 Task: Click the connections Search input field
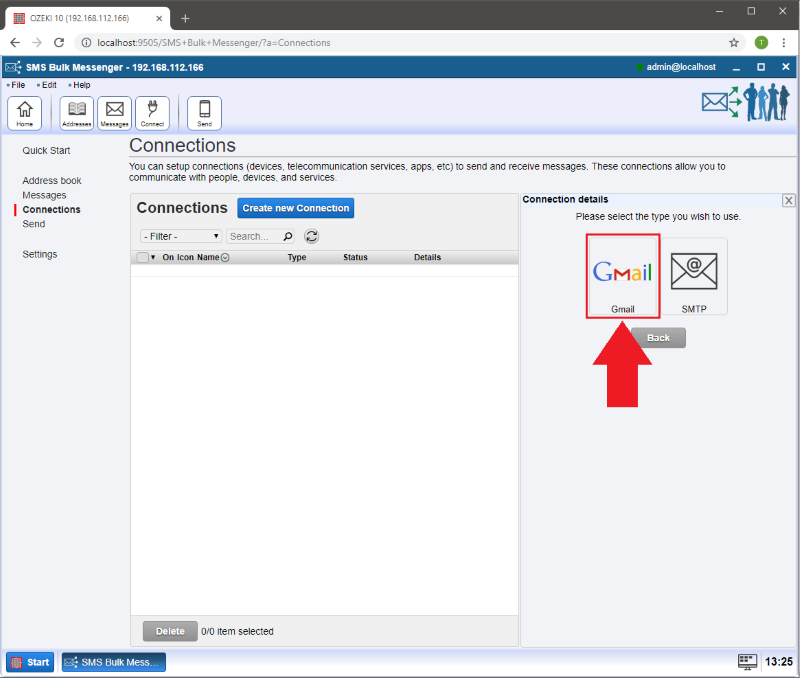(254, 237)
